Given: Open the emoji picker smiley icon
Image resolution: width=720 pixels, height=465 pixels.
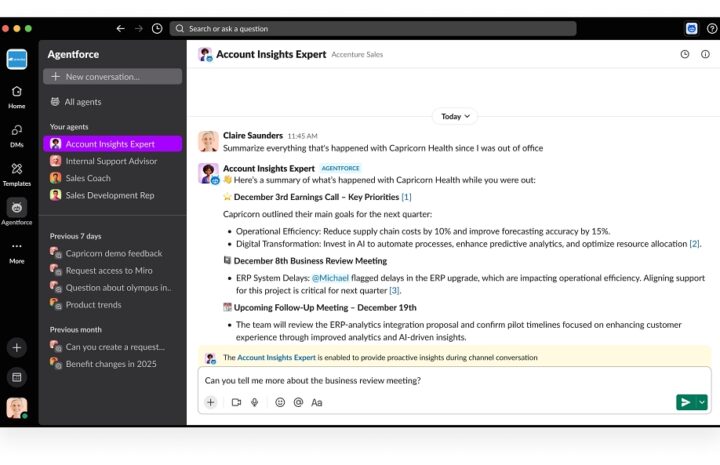Looking at the screenshot, I should (x=280, y=403).
